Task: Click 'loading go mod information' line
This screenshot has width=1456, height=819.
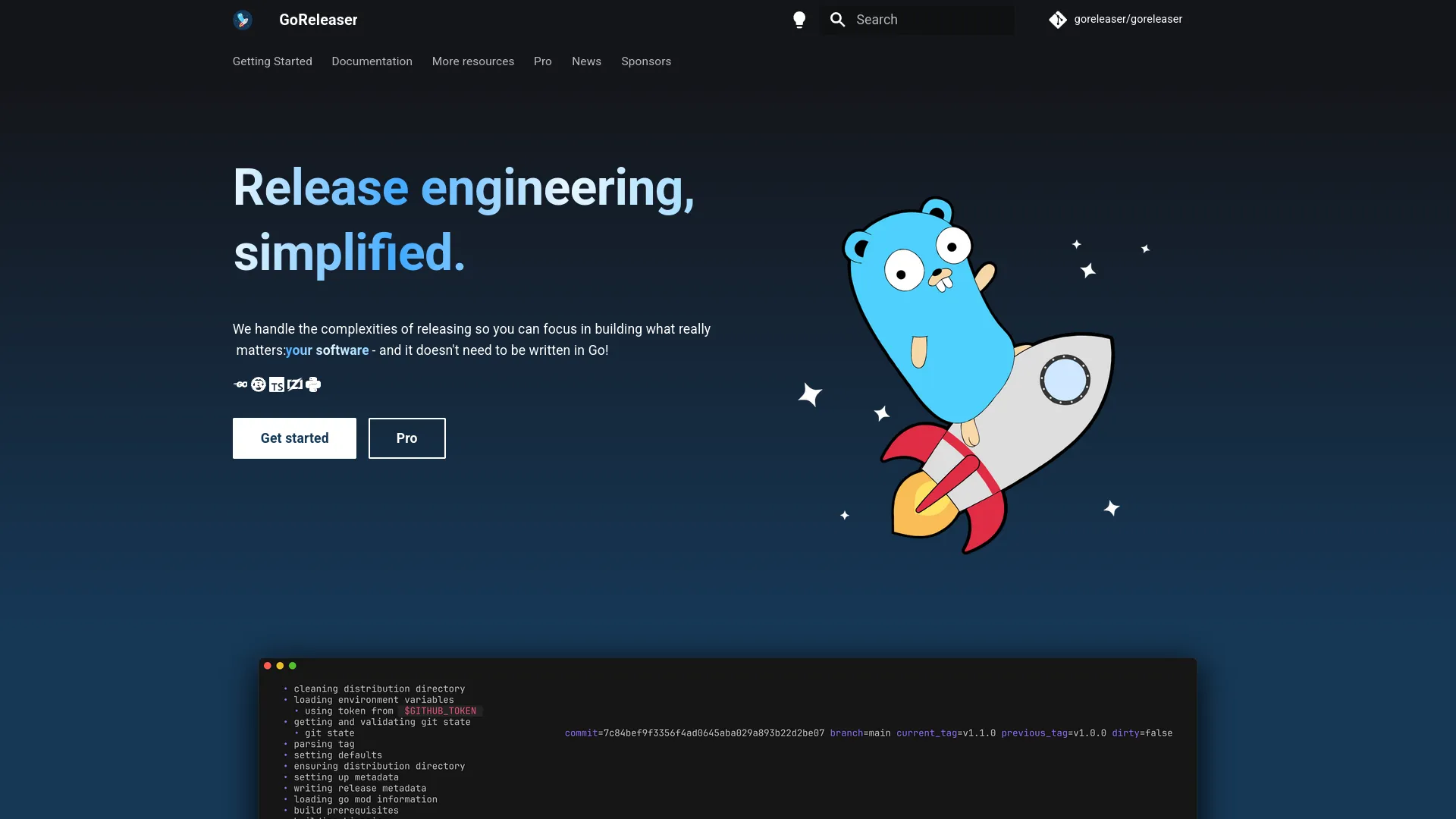Action: pos(366,799)
